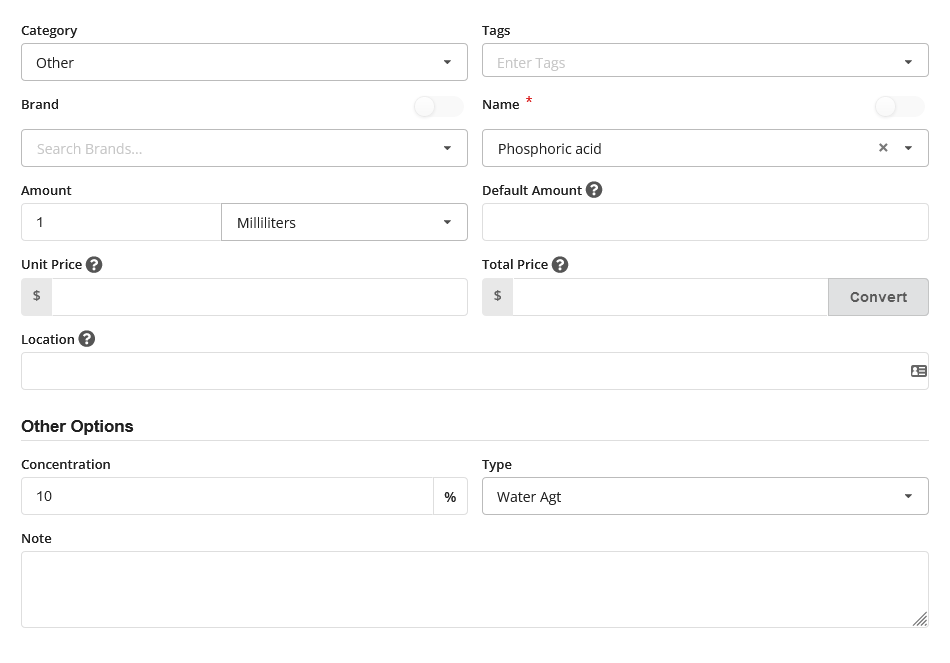Click into the Concentration field
This screenshot has width=950, height=663.
(x=227, y=496)
